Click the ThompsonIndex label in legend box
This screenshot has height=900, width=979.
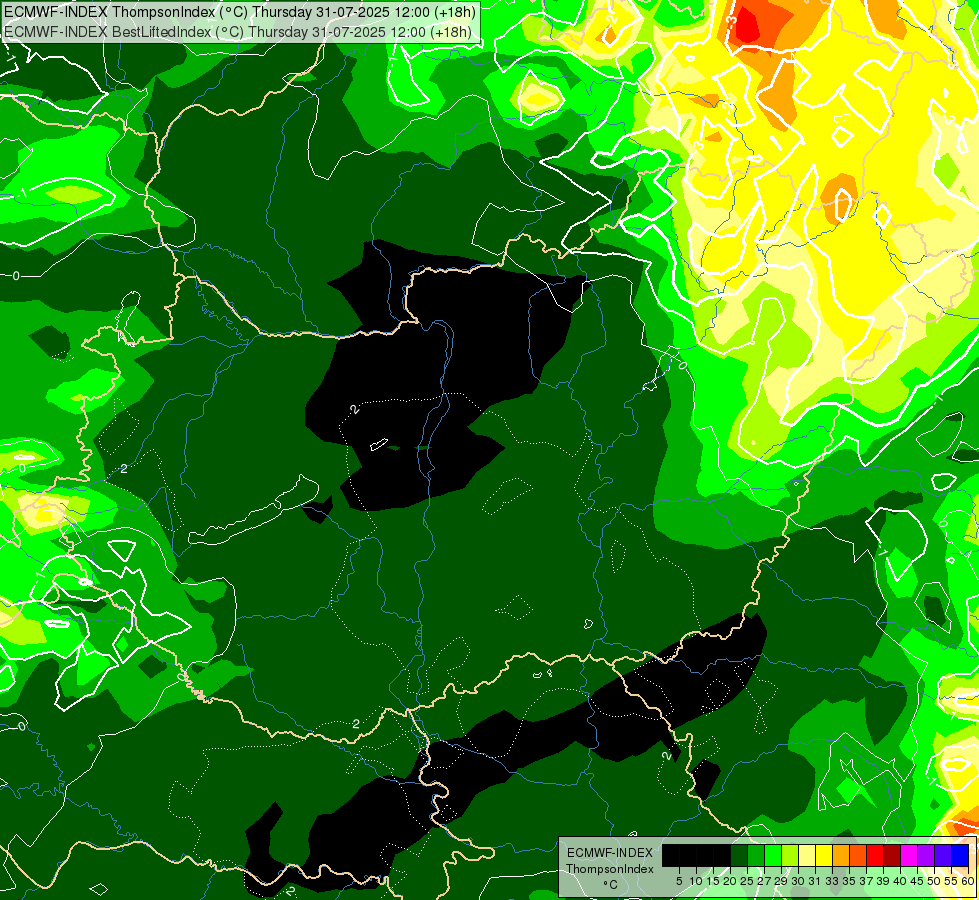click(610, 869)
